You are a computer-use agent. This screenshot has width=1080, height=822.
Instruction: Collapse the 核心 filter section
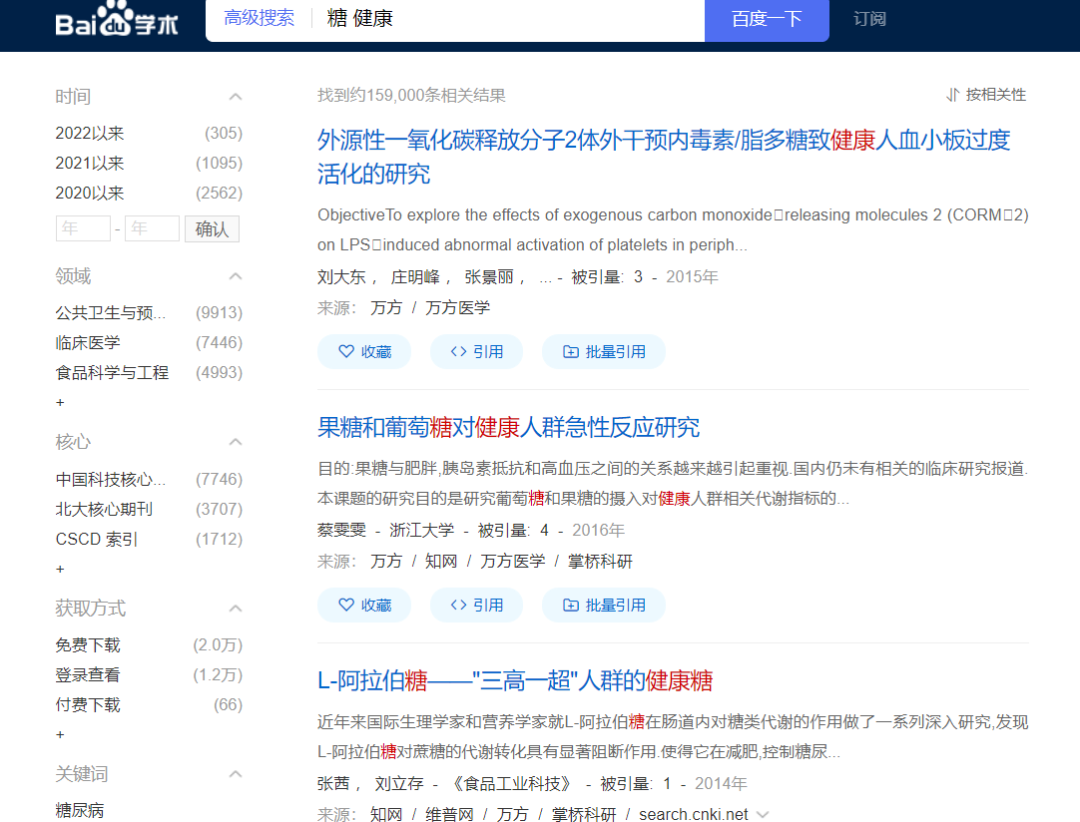pyautogui.click(x=236, y=442)
